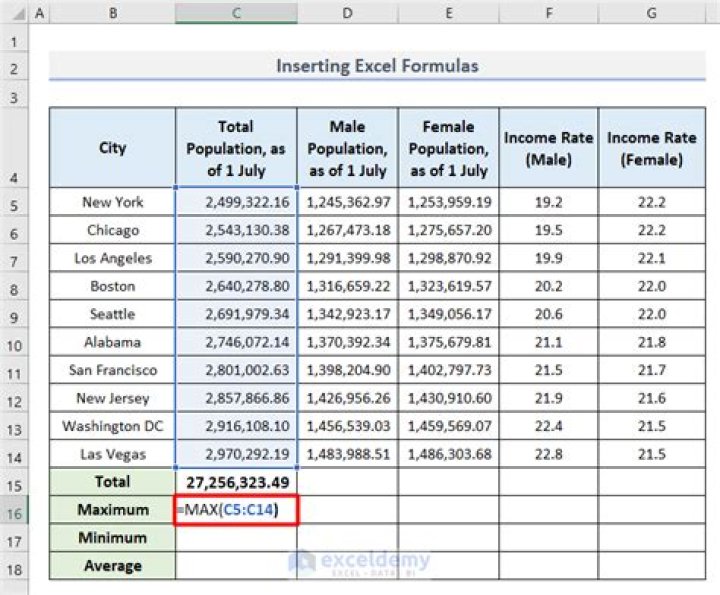Click the 'Inserting Excel Formulas' title cell
This screenshot has height=595, width=720.
coord(377,66)
